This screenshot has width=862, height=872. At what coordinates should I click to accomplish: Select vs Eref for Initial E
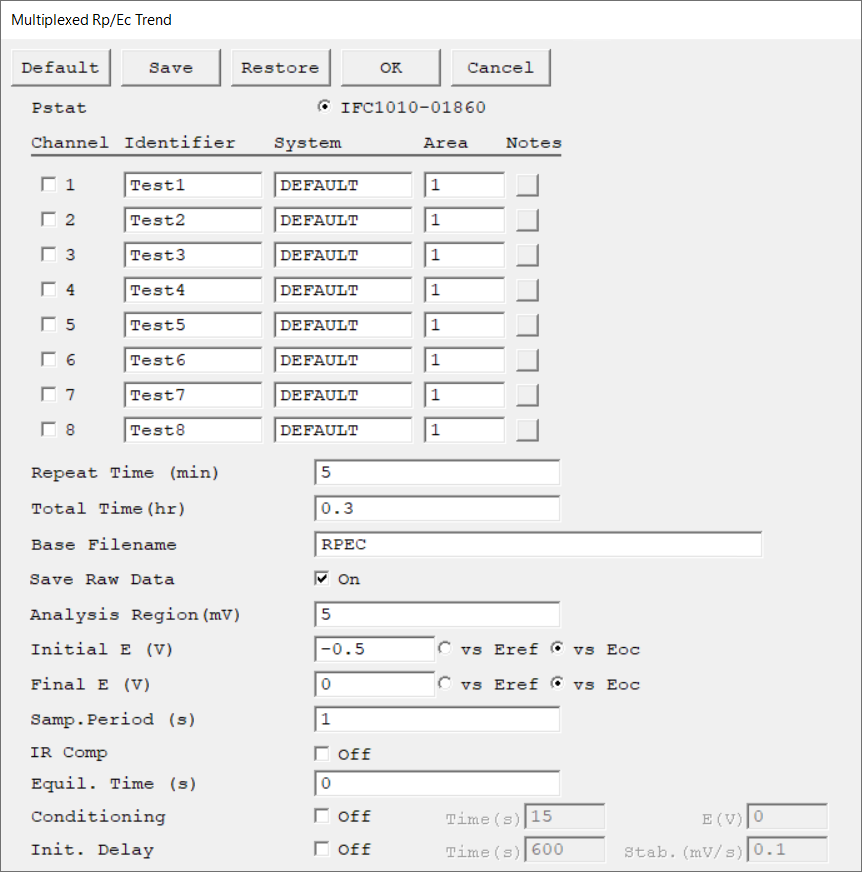point(445,648)
